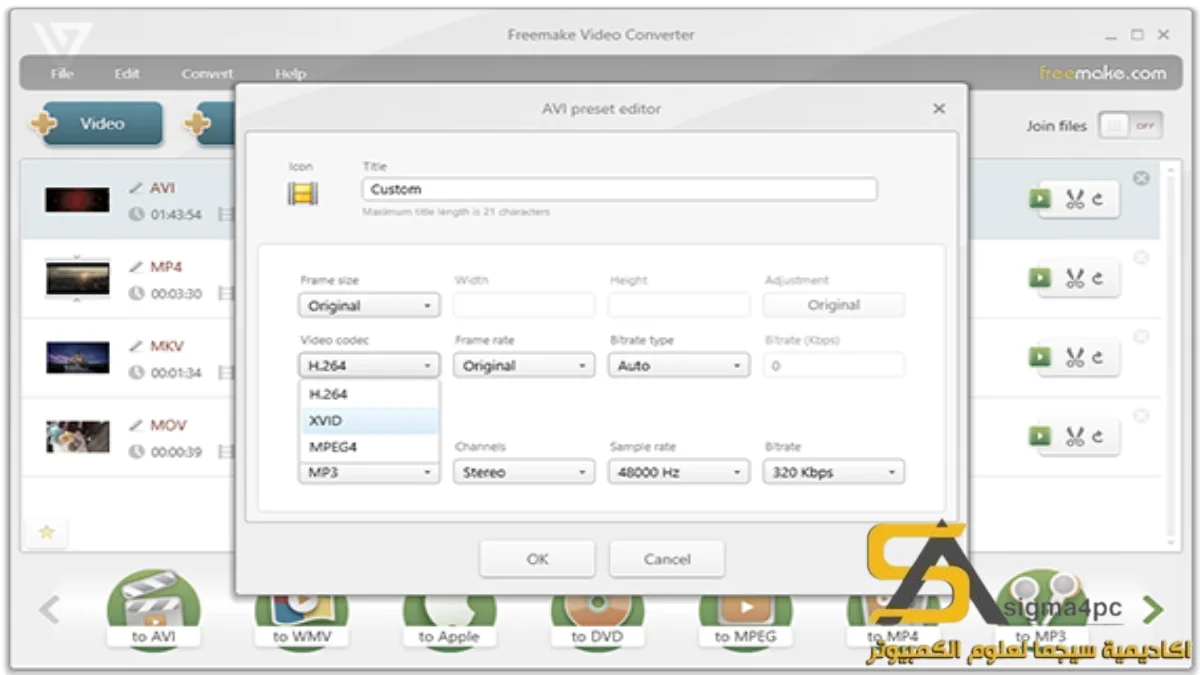The width and height of the screenshot is (1200, 675).
Task: Remove the AVI file from list
Action: coord(1141,178)
